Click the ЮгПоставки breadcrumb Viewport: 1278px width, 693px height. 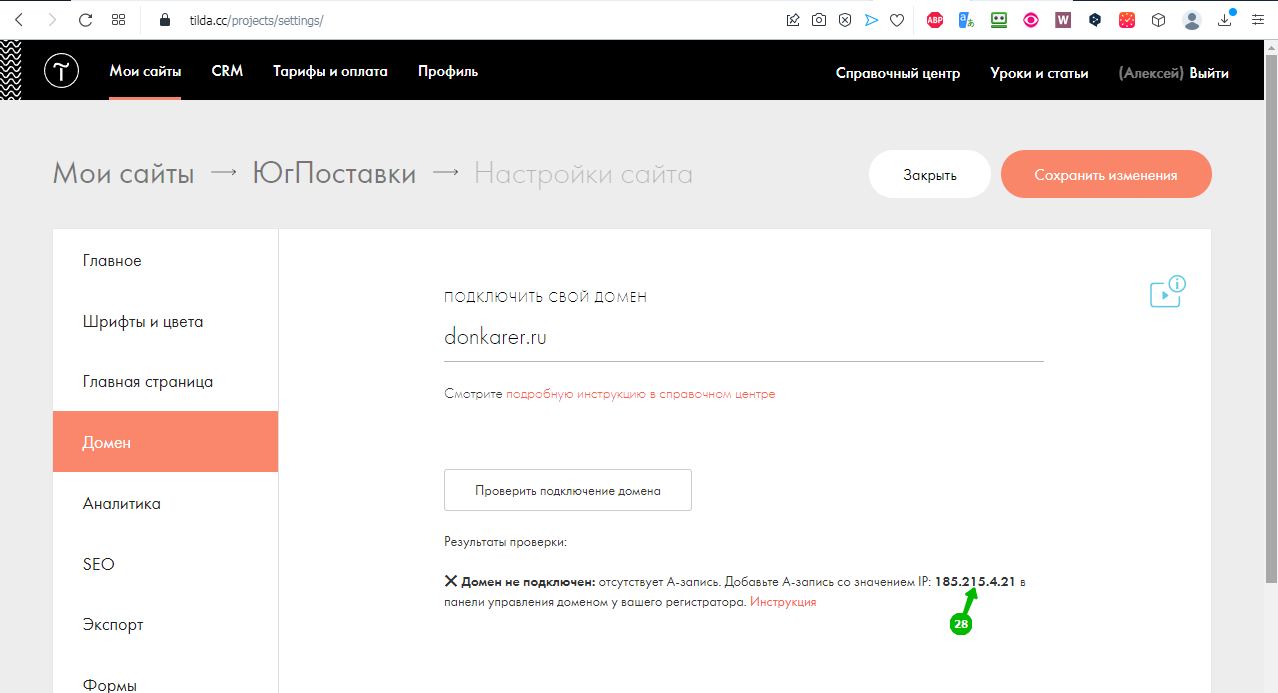pos(334,174)
